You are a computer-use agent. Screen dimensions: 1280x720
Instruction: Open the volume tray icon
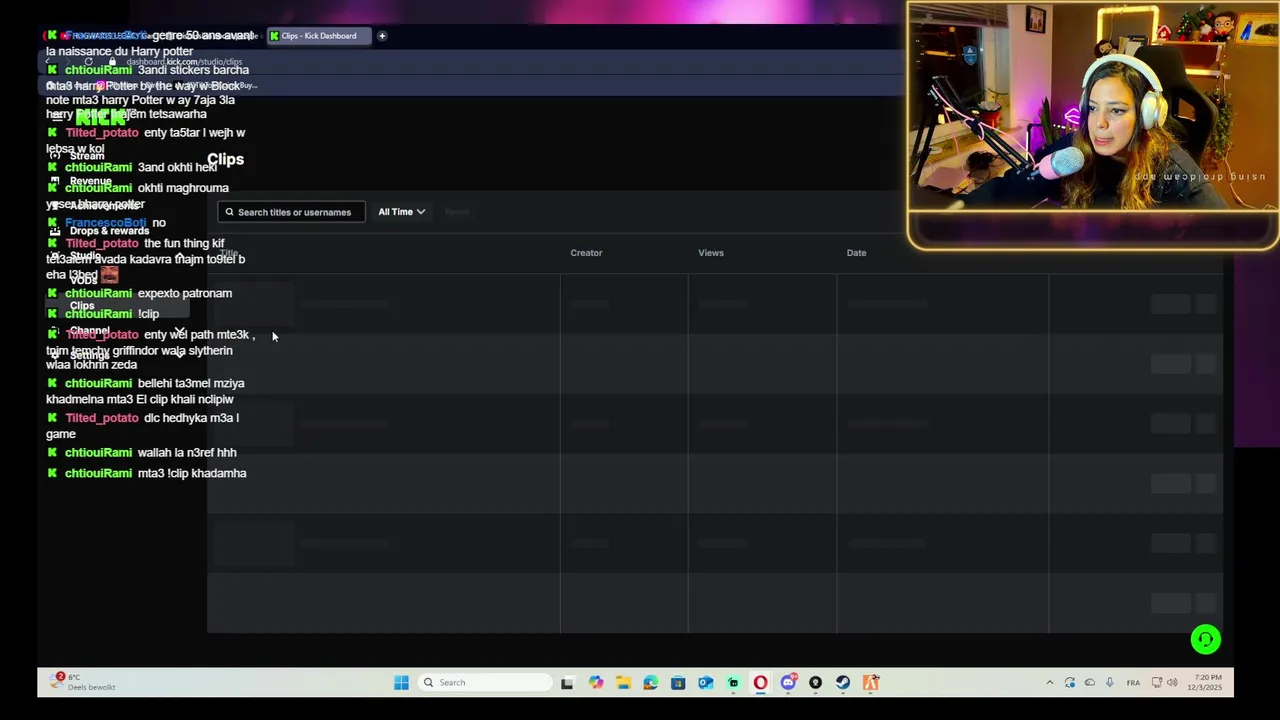[1174, 683]
